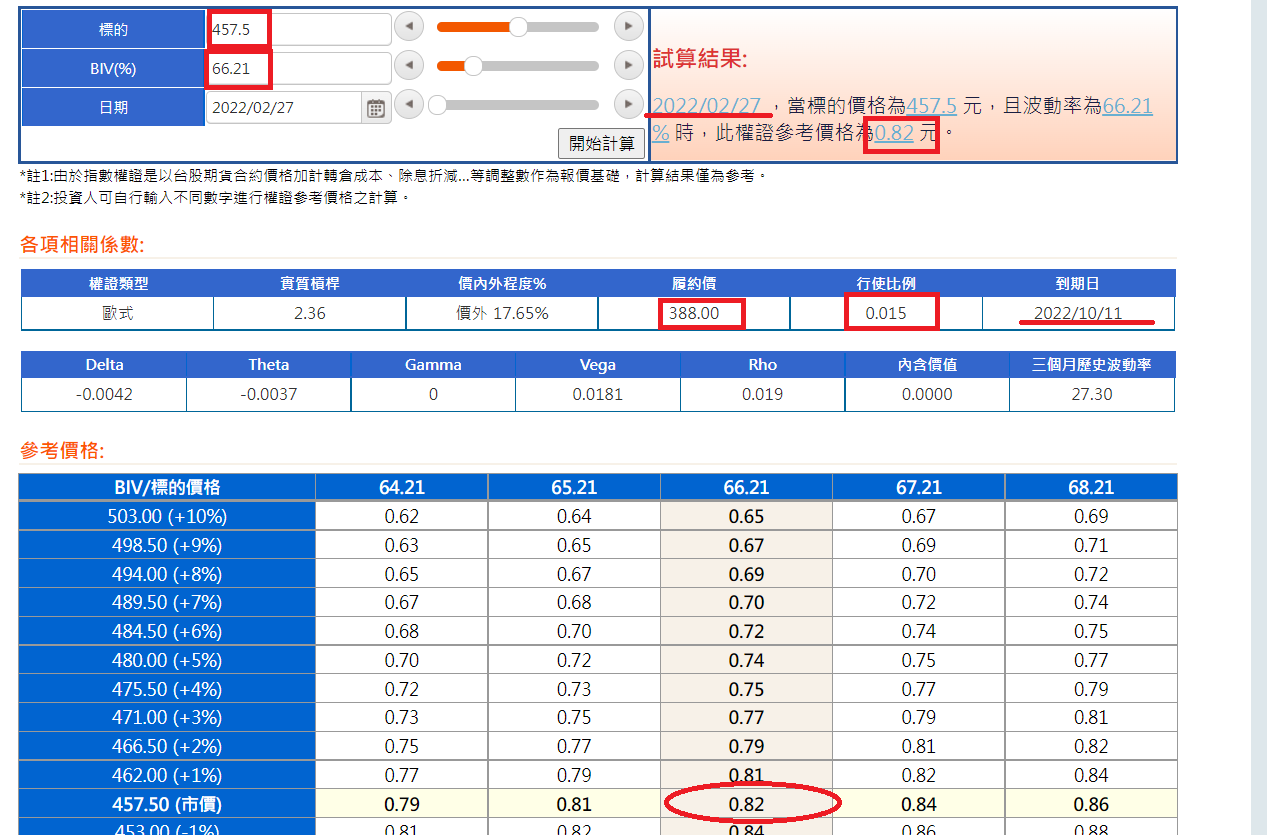Increase BIV(%) with right arrow
Viewport: 1267px width, 835px height.
(x=627, y=66)
